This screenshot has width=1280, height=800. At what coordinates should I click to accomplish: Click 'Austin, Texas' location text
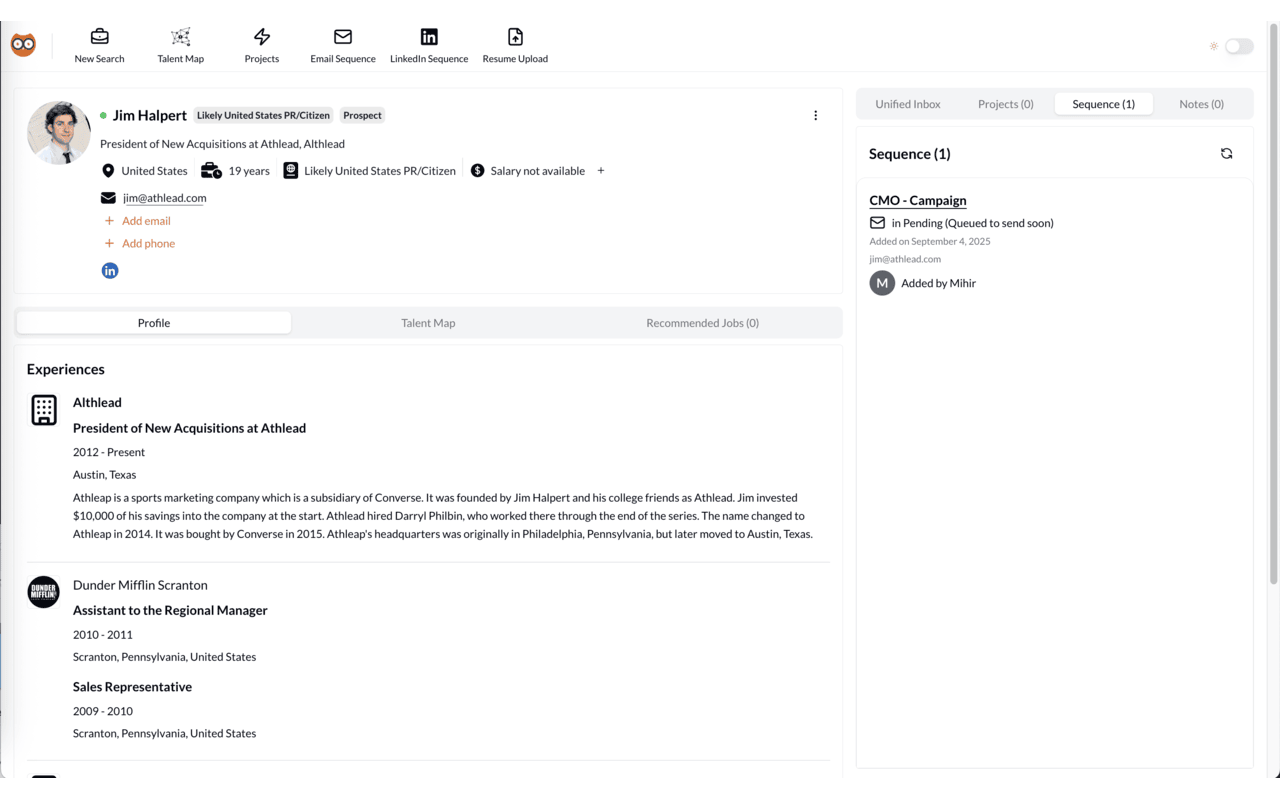tap(105, 475)
